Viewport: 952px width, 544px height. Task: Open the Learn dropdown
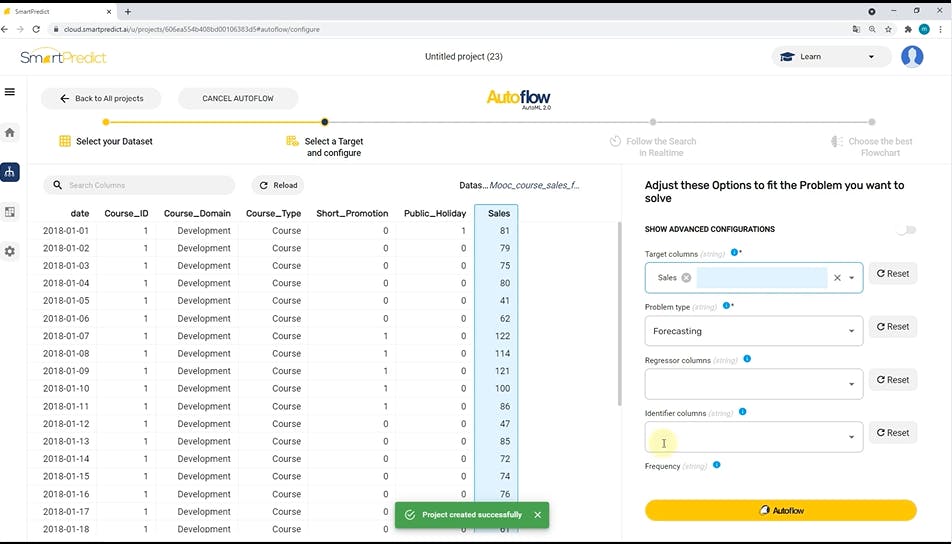(831, 56)
